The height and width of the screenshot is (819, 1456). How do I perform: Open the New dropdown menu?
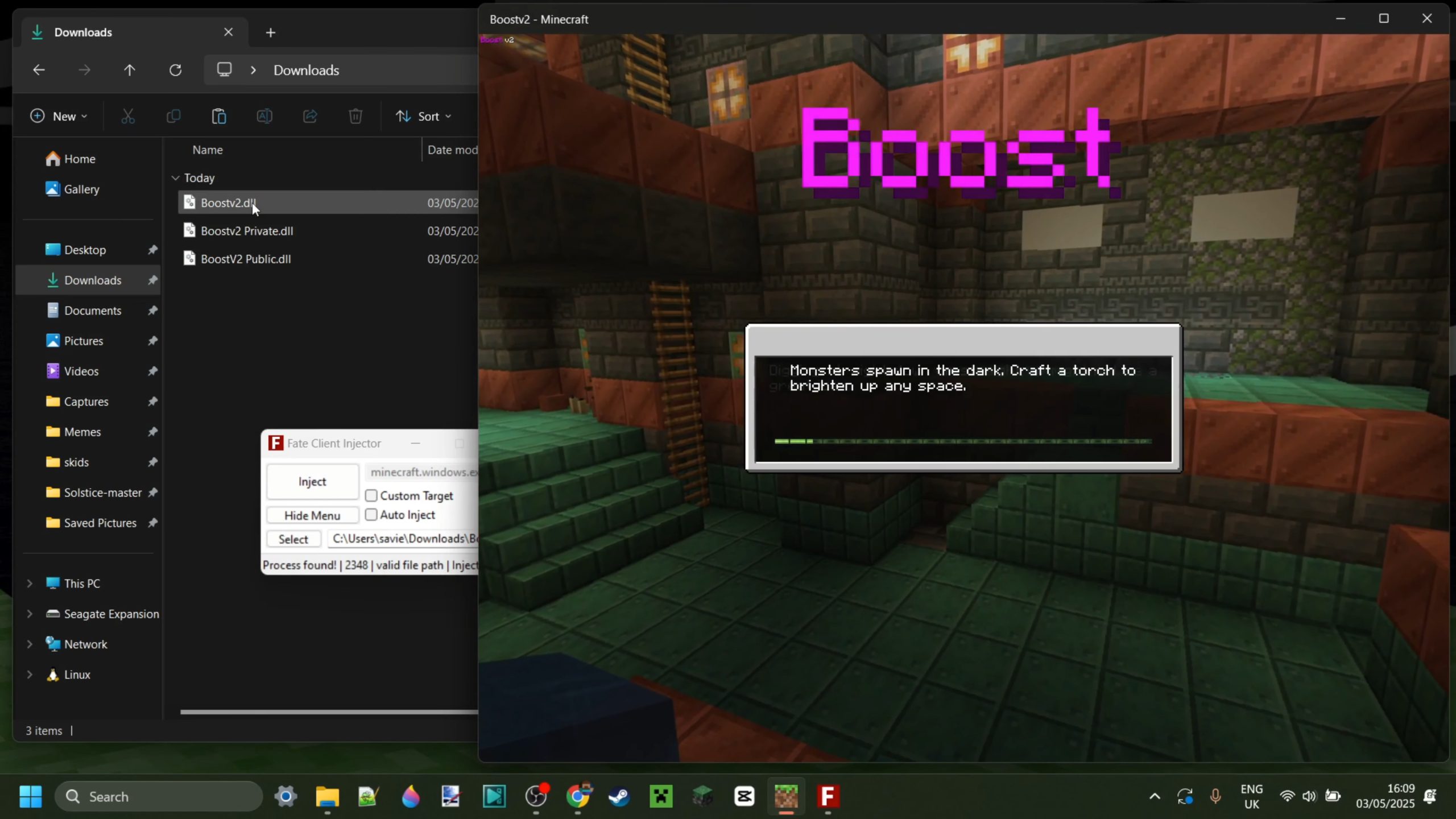coord(59,117)
